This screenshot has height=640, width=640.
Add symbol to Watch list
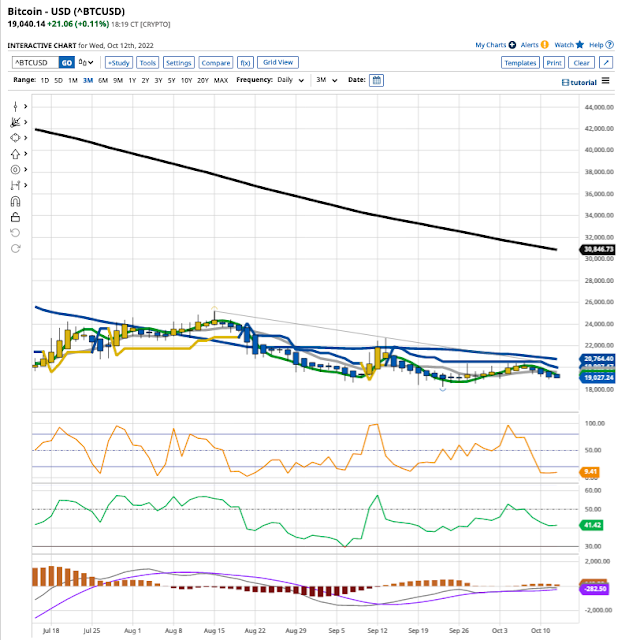tap(569, 45)
